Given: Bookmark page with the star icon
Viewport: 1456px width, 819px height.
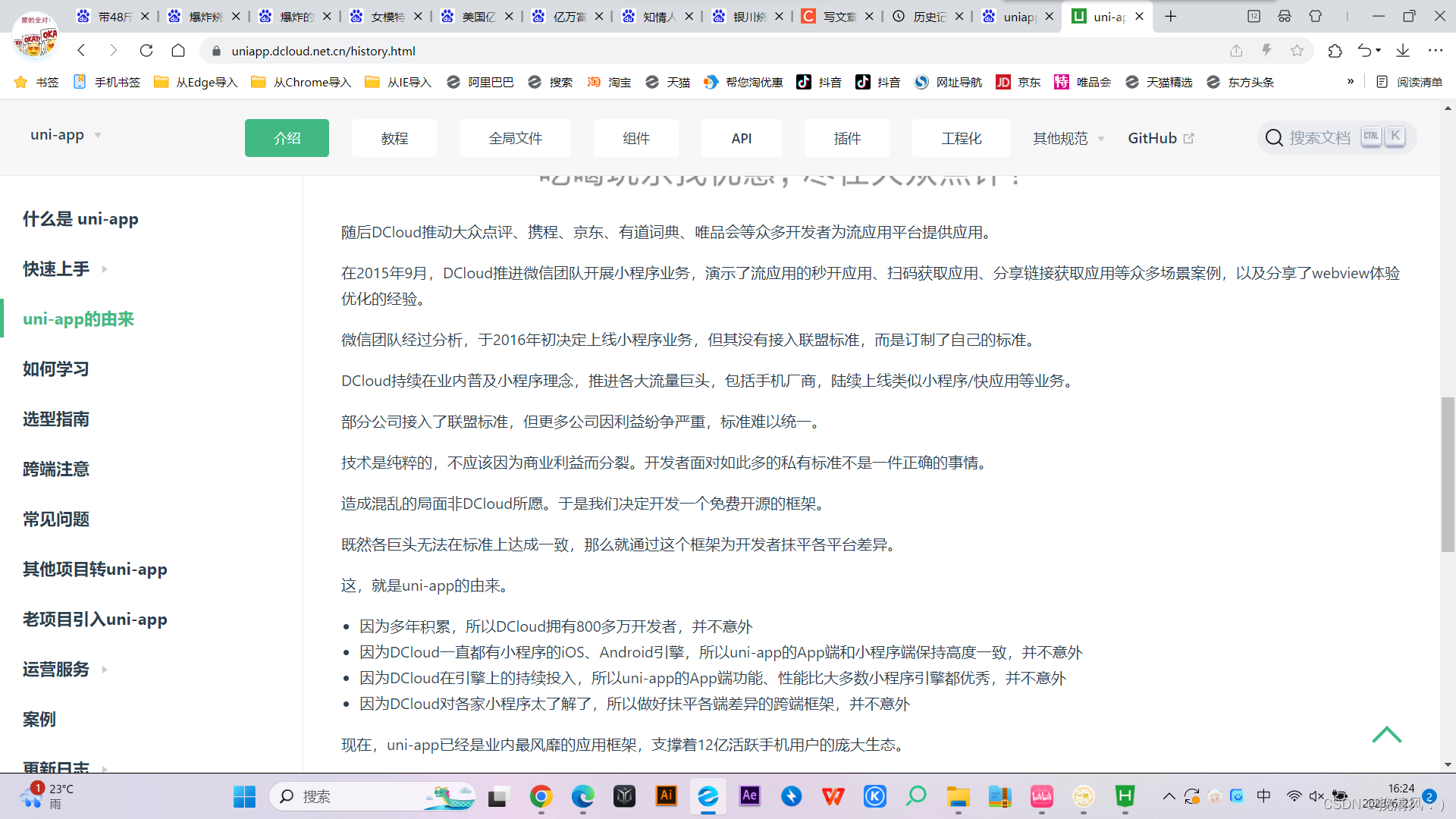Looking at the screenshot, I should pyautogui.click(x=1297, y=51).
